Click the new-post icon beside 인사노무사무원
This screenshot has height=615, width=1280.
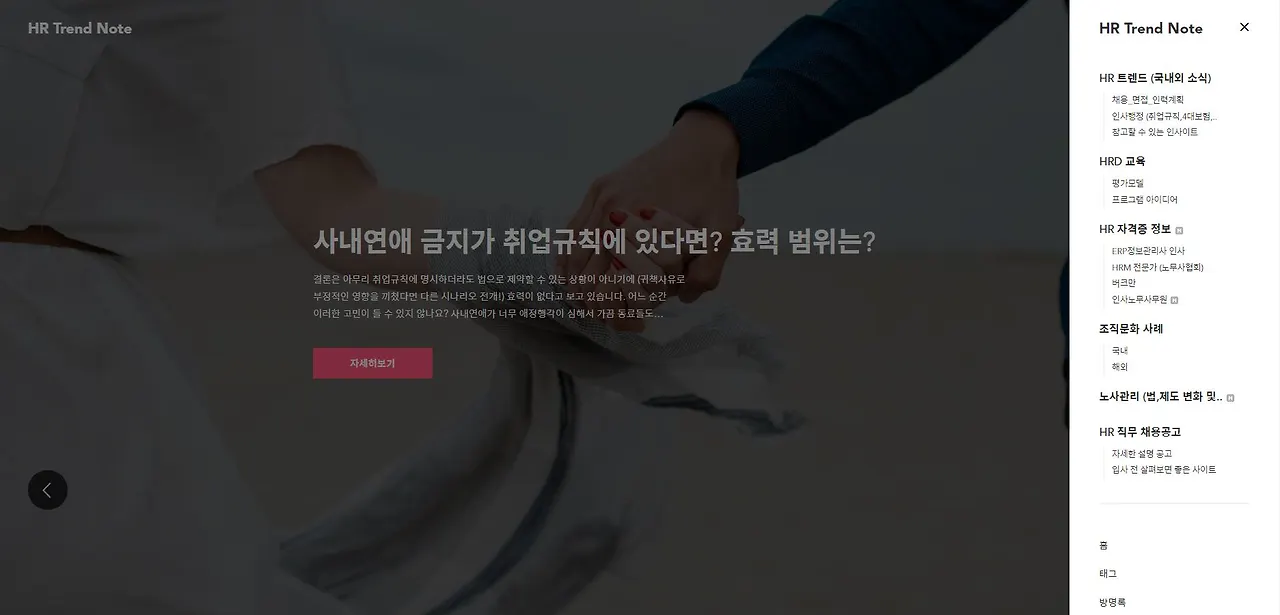click(x=1175, y=300)
